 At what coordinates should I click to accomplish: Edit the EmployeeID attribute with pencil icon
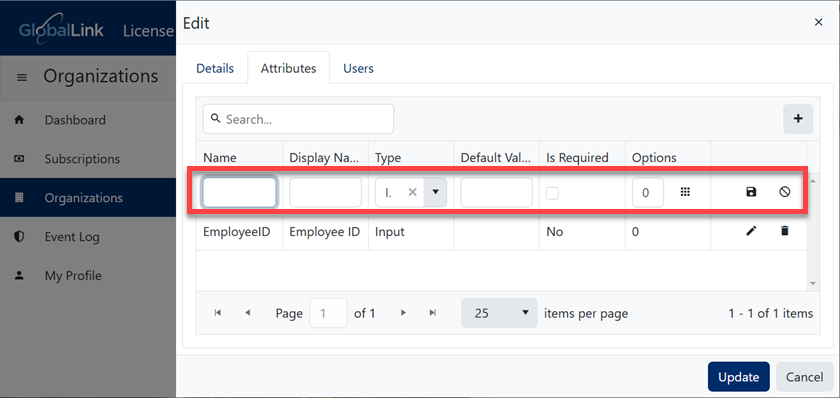pos(751,231)
